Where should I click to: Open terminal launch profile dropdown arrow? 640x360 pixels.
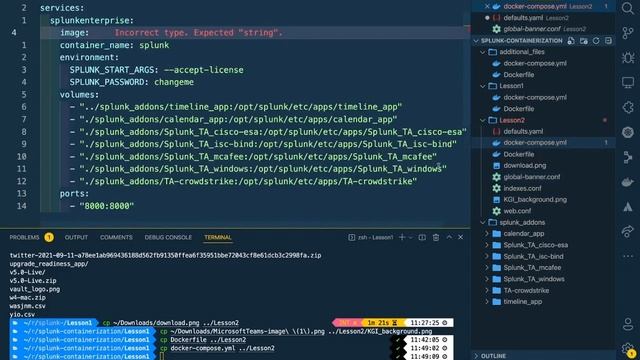click(x=411, y=237)
